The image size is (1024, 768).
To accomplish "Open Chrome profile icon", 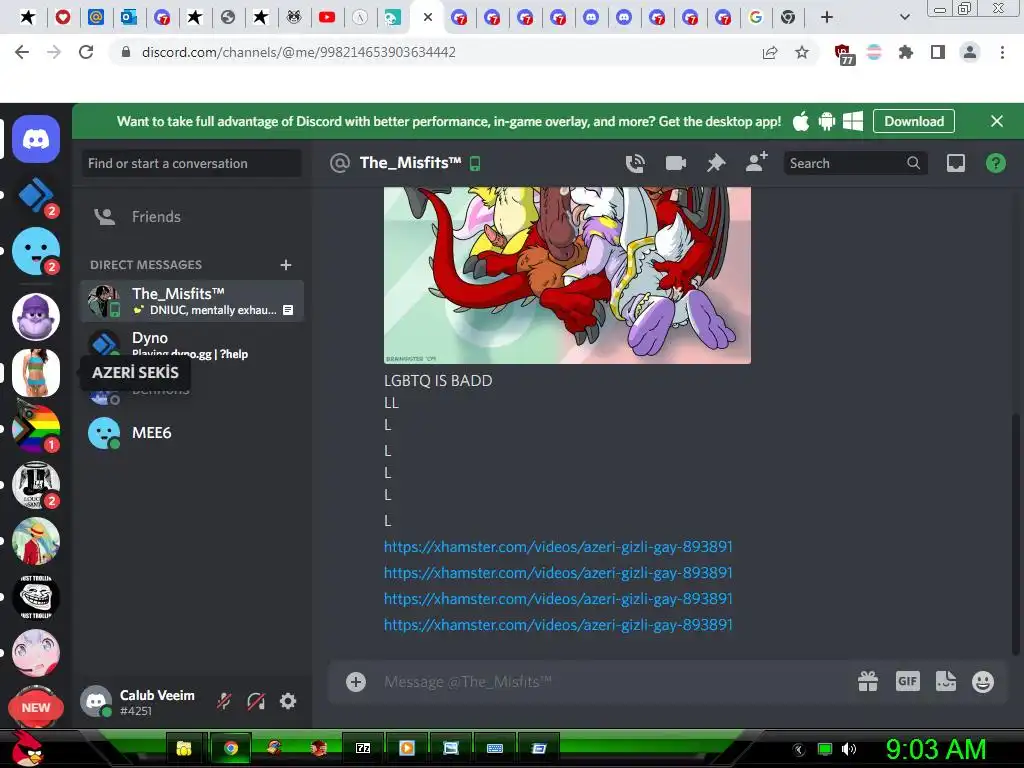I will click(x=970, y=52).
